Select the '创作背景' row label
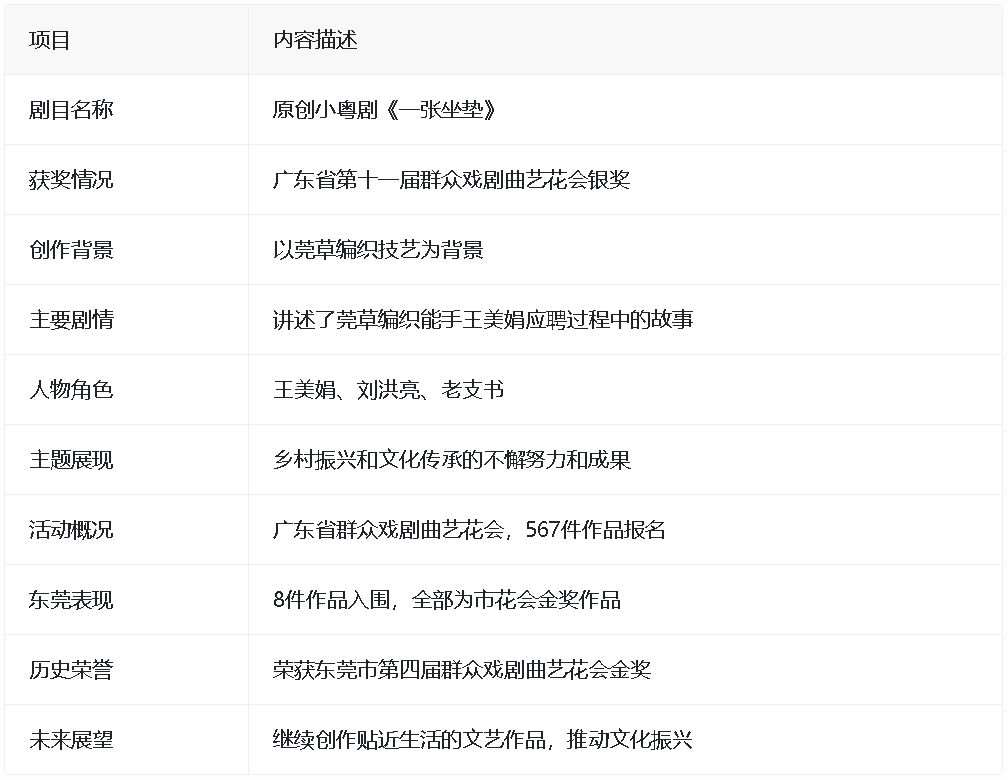Viewport: 1008px width, 780px height. click(71, 250)
